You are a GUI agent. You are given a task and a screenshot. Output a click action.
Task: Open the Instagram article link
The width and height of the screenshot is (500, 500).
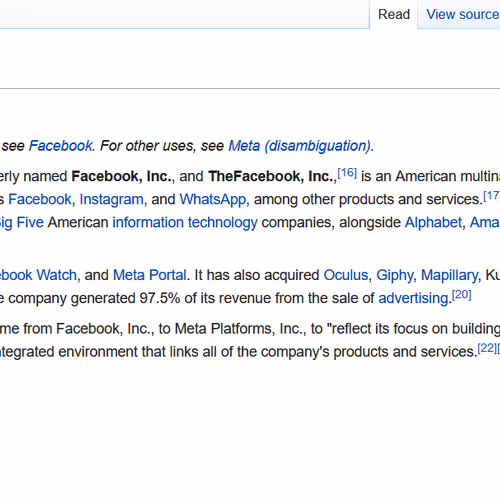coord(111,199)
